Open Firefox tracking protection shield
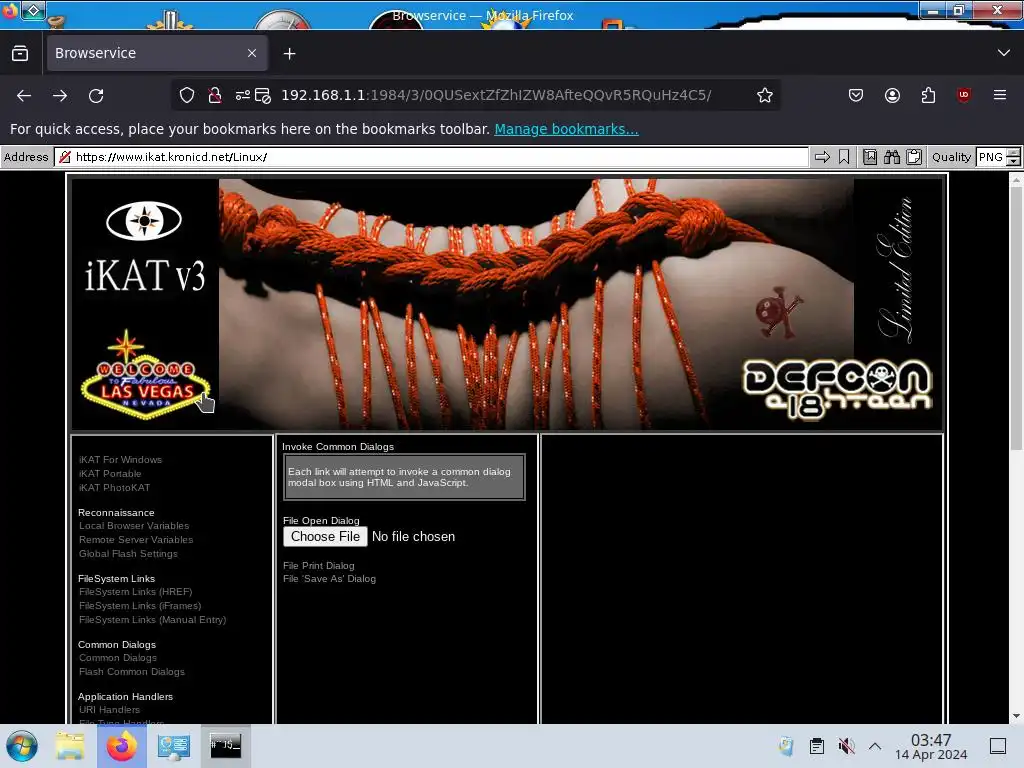The image size is (1024, 768). tap(187, 95)
